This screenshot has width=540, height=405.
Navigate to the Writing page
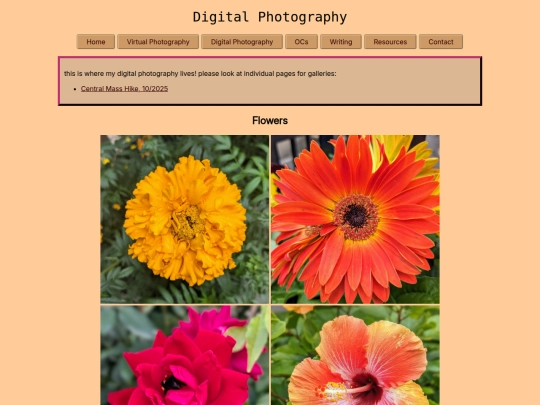341,42
